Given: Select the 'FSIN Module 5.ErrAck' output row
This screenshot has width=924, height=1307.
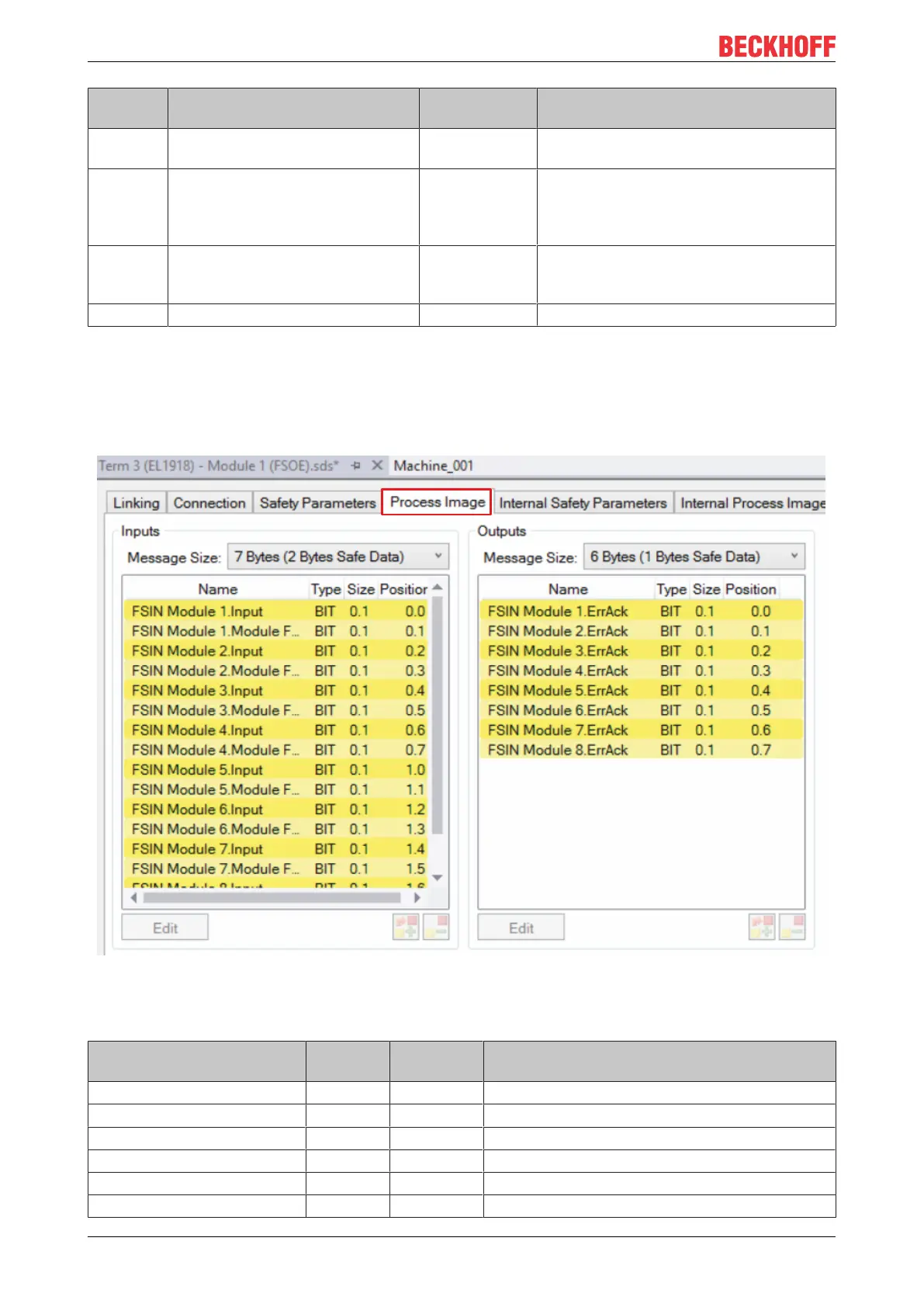Looking at the screenshot, I should [642, 691].
